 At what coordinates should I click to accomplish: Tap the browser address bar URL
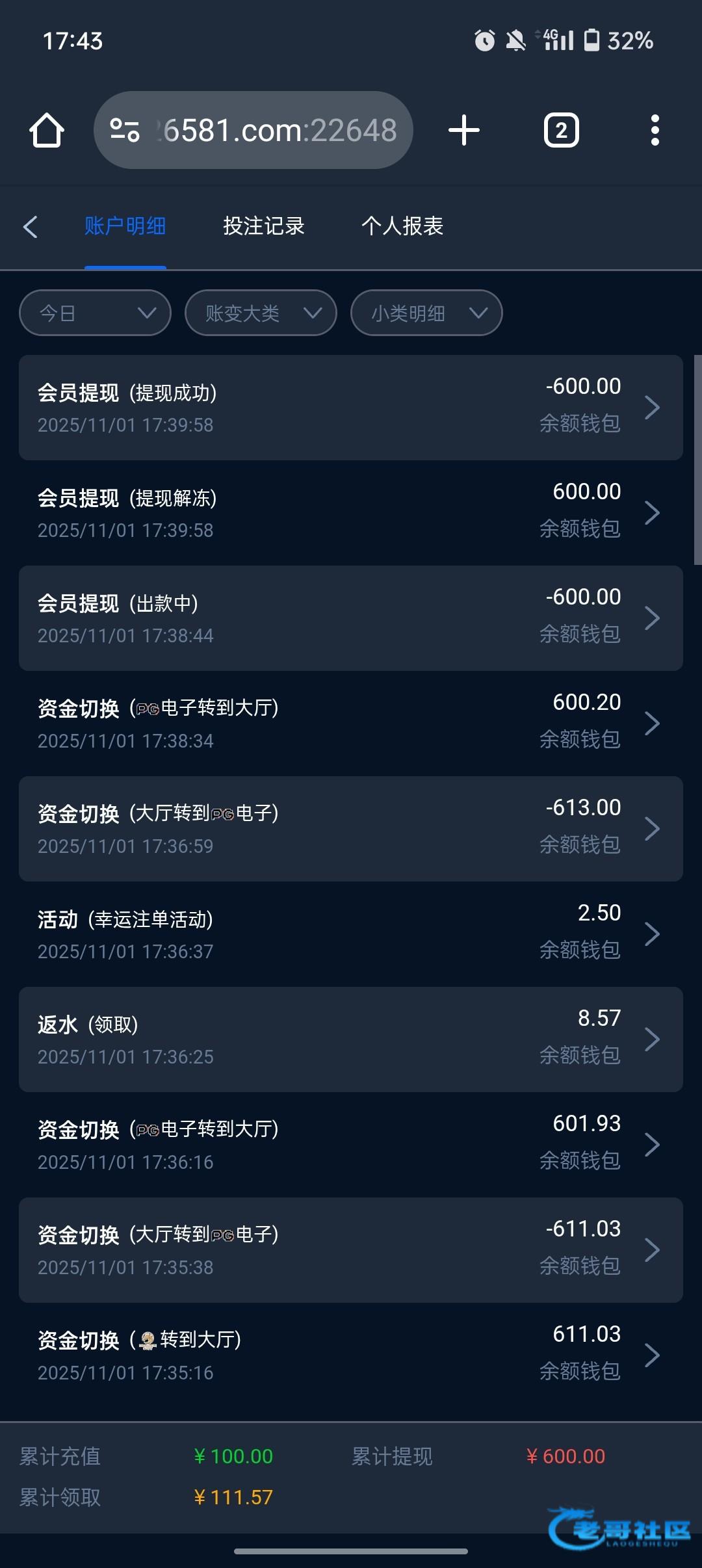coord(279,131)
